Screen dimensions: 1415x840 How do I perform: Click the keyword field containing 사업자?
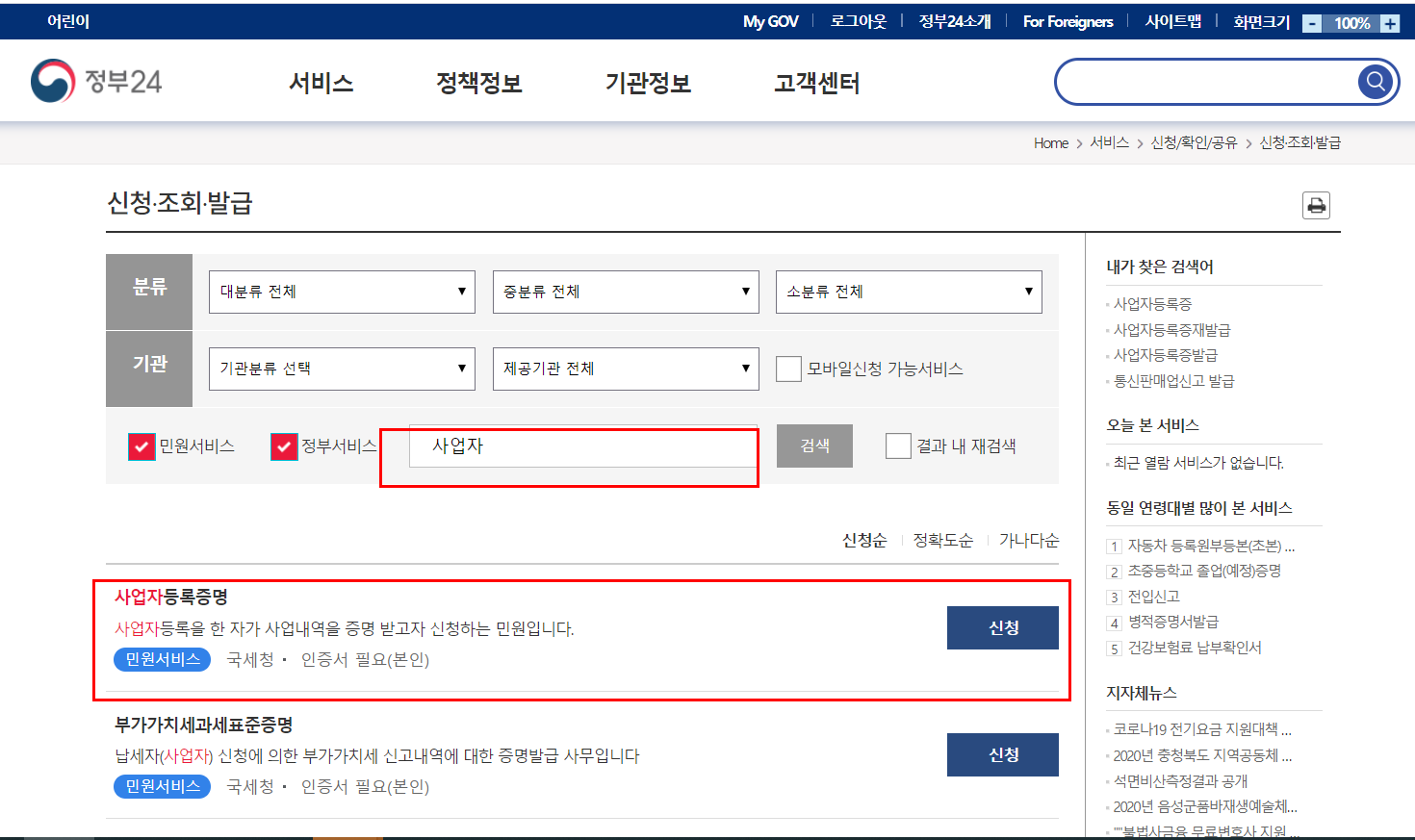click(583, 446)
